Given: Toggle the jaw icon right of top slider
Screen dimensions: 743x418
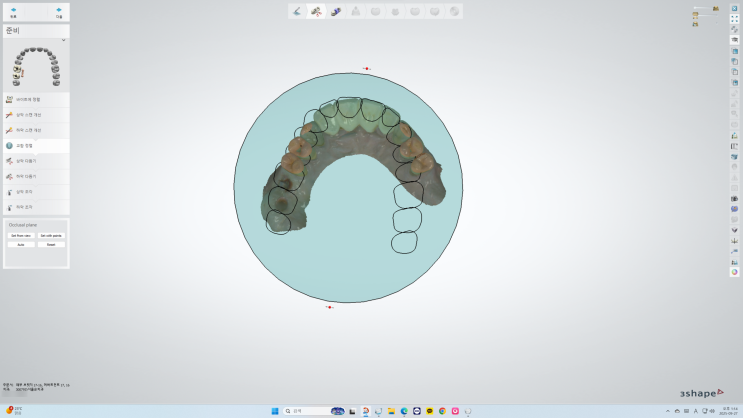Looking at the screenshot, I should click(716, 9).
